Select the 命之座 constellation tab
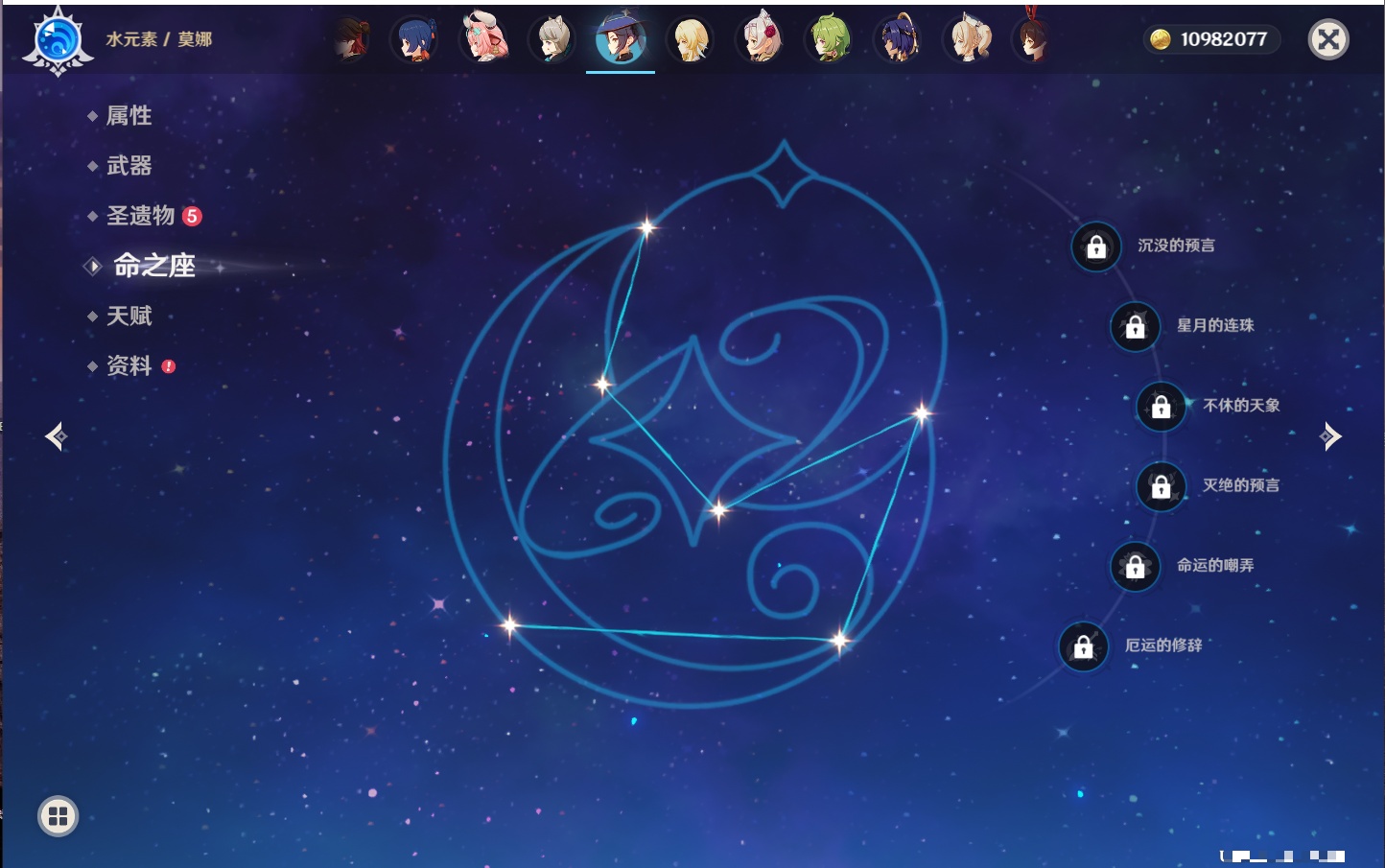This screenshot has width=1385, height=868. pos(153,266)
